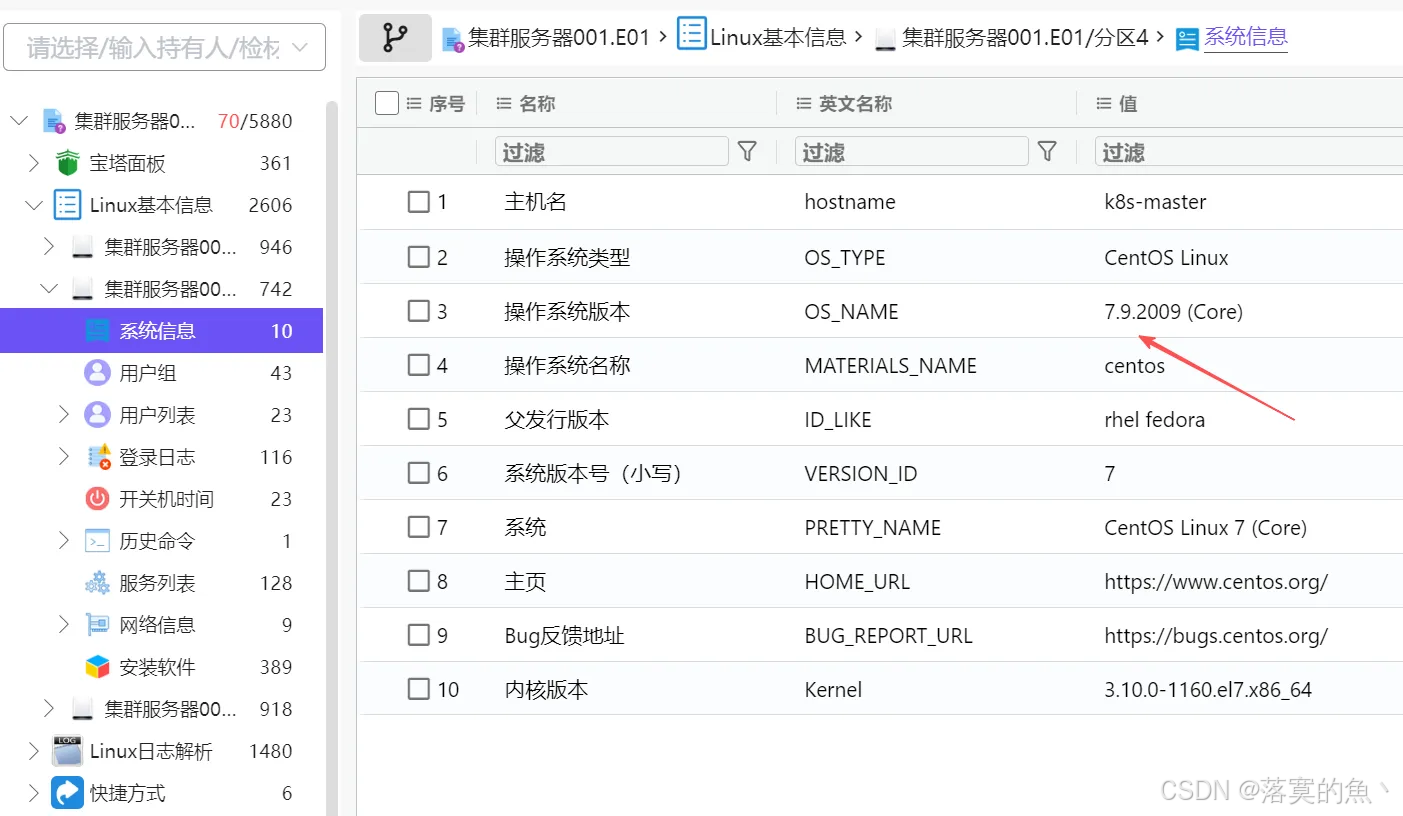Toggle the select-all checkbox in table header

(x=387, y=103)
